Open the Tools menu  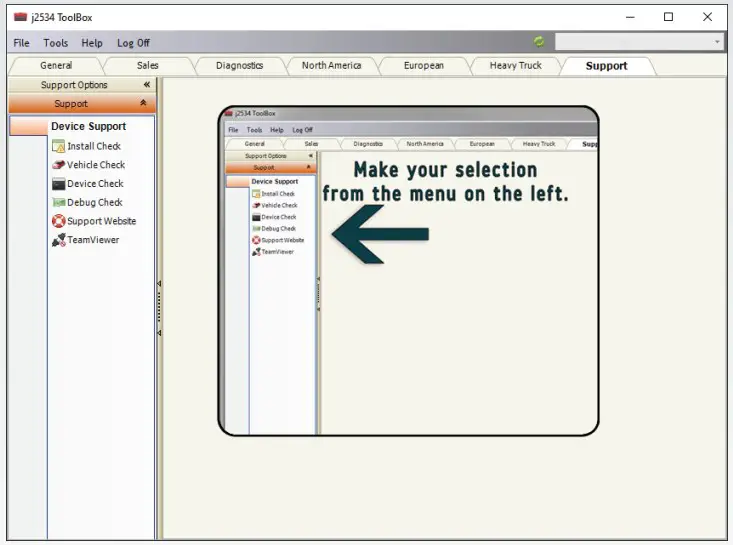(x=56, y=43)
